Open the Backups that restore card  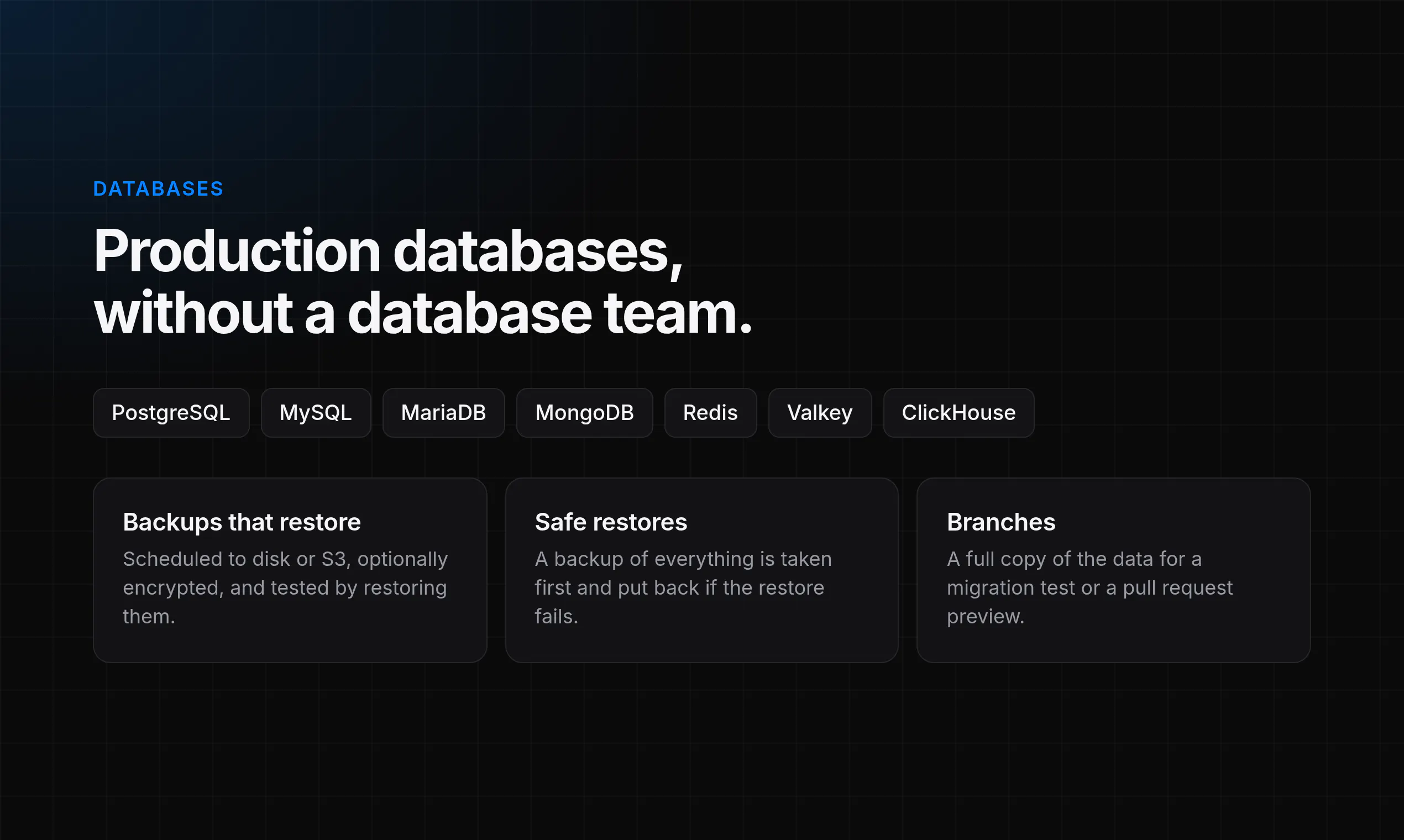[290, 570]
